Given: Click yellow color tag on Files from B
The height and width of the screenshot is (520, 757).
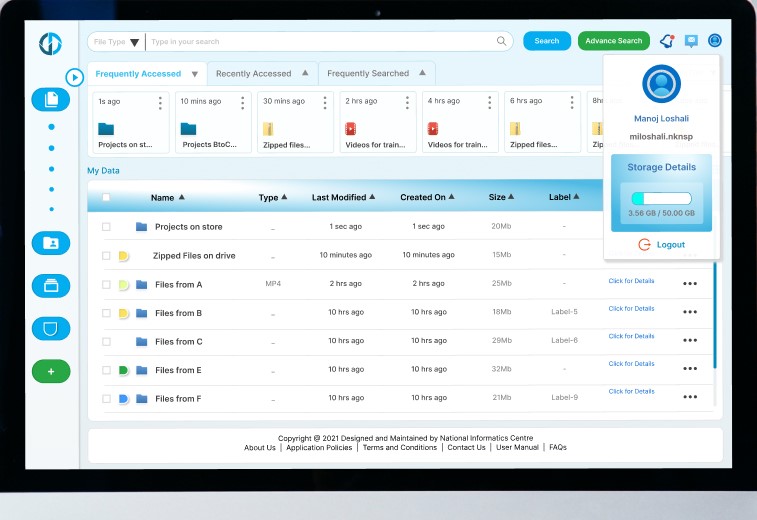Looking at the screenshot, I should click(124, 313).
